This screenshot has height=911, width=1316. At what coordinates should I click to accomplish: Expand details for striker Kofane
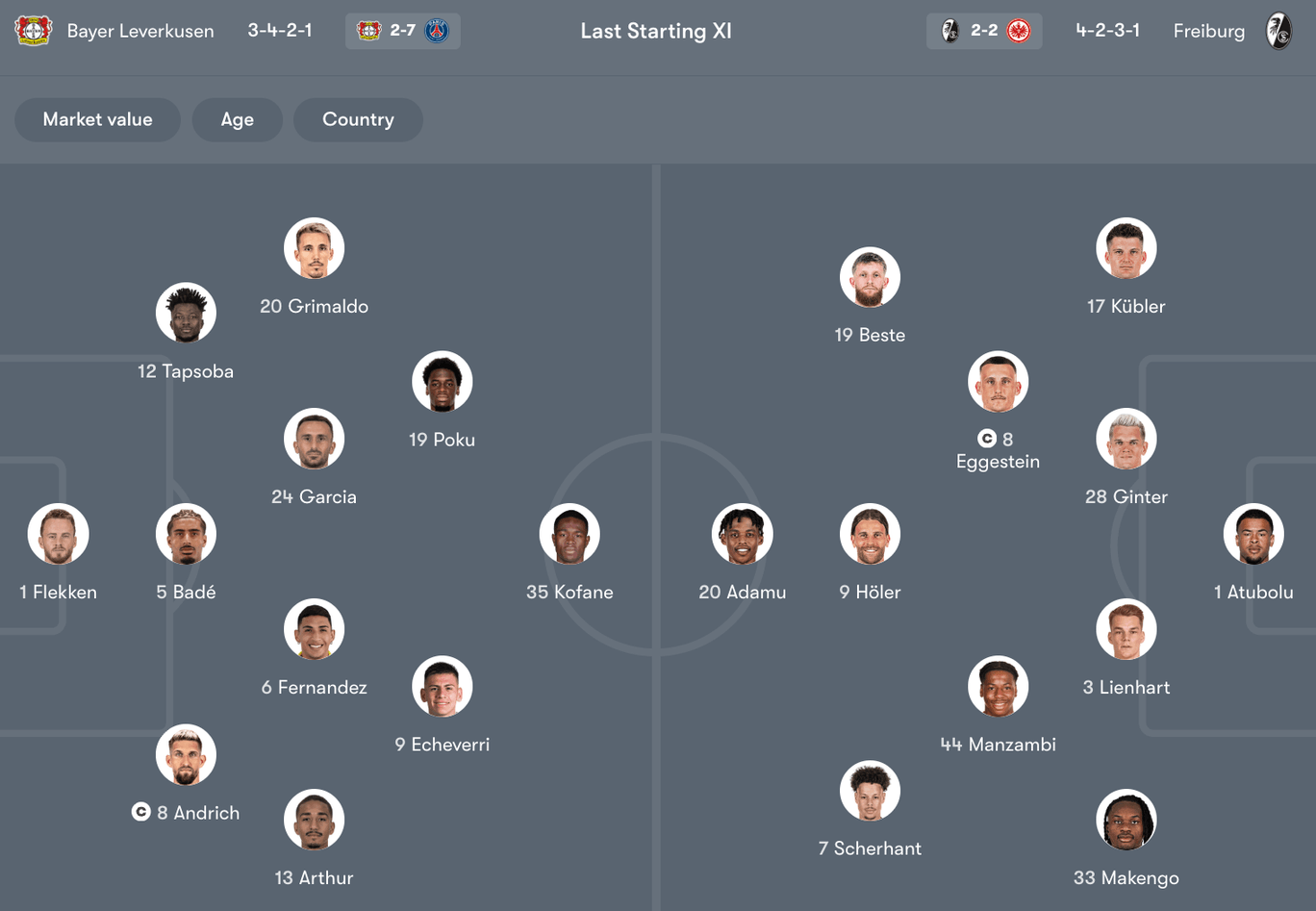click(x=569, y=534)
